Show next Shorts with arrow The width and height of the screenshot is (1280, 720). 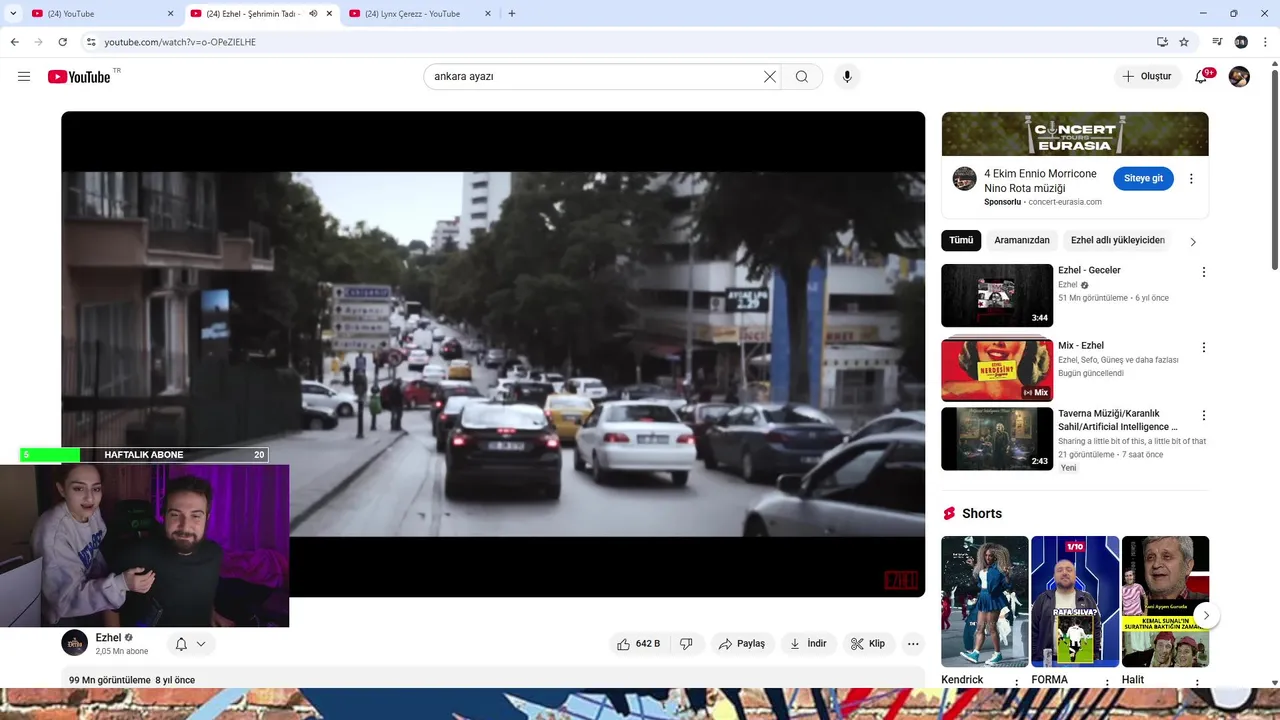pyautogui.click(x=1206, y=616)
